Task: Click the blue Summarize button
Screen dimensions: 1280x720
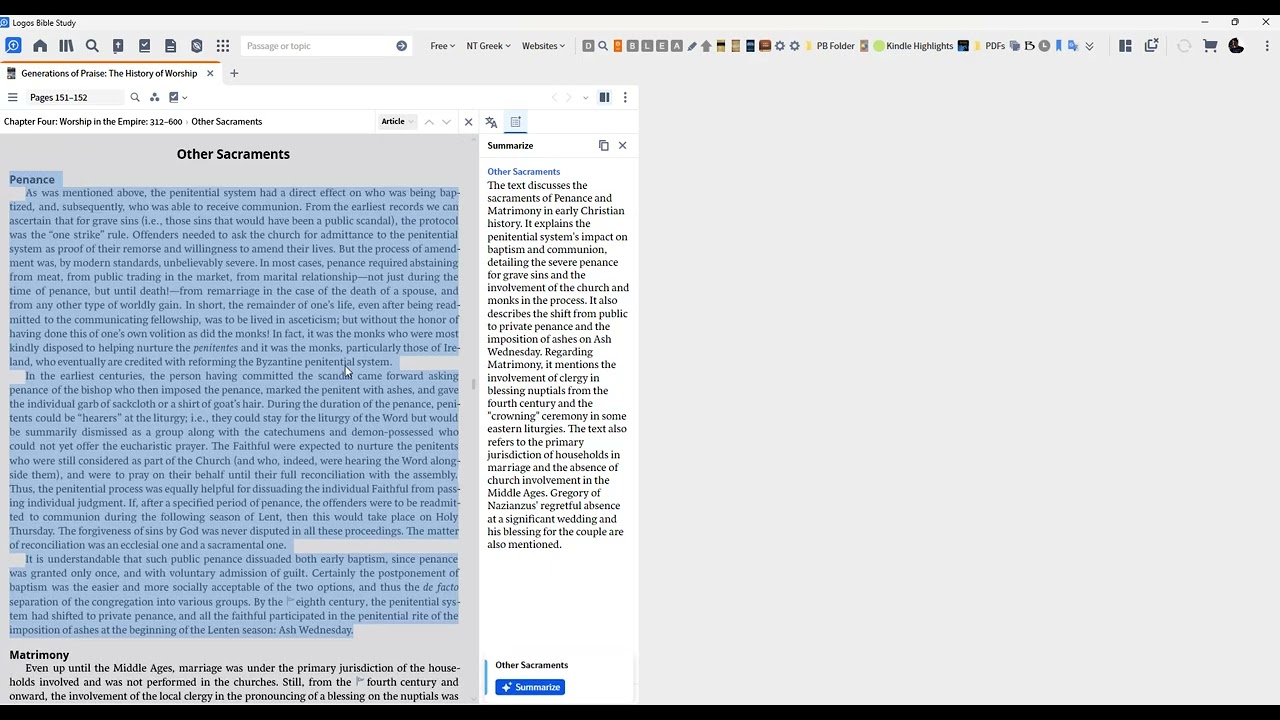Action: 530,687
